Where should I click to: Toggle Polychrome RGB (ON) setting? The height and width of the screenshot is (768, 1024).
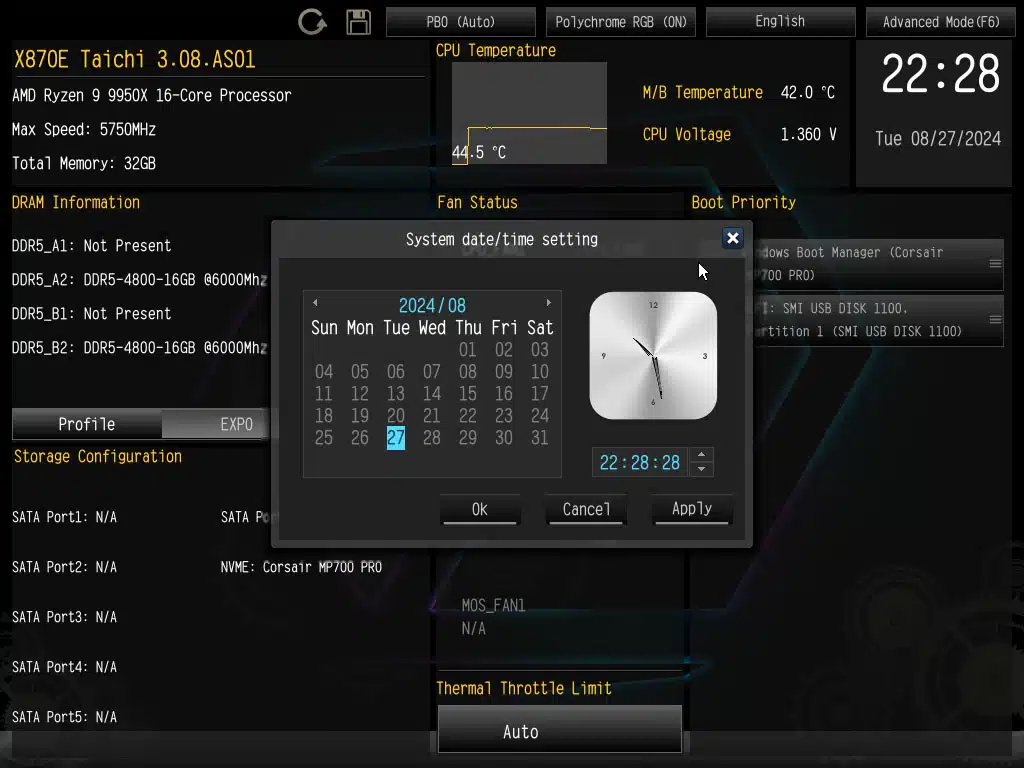621,22
